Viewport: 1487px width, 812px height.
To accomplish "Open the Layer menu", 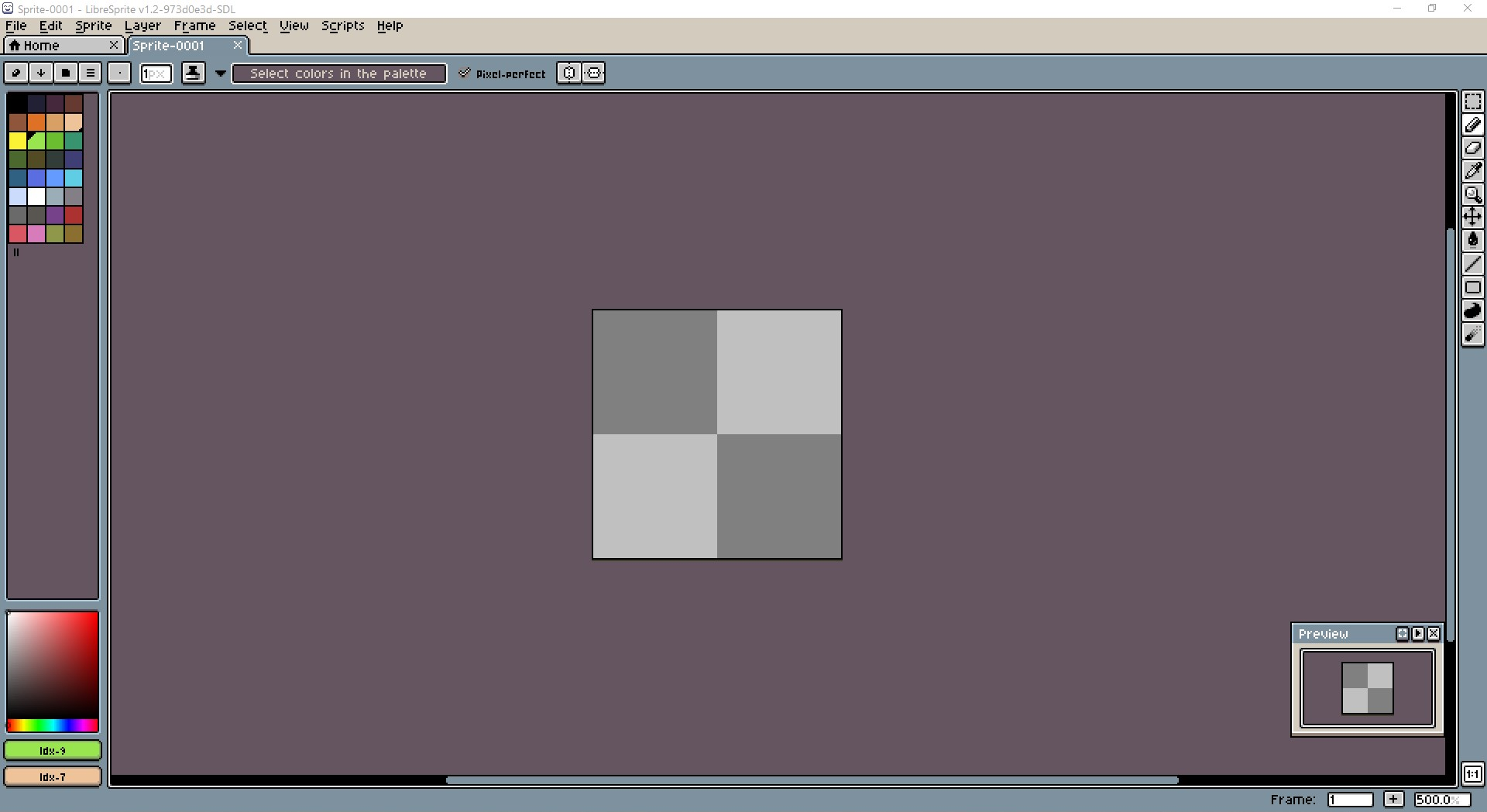I will point(143,26).
